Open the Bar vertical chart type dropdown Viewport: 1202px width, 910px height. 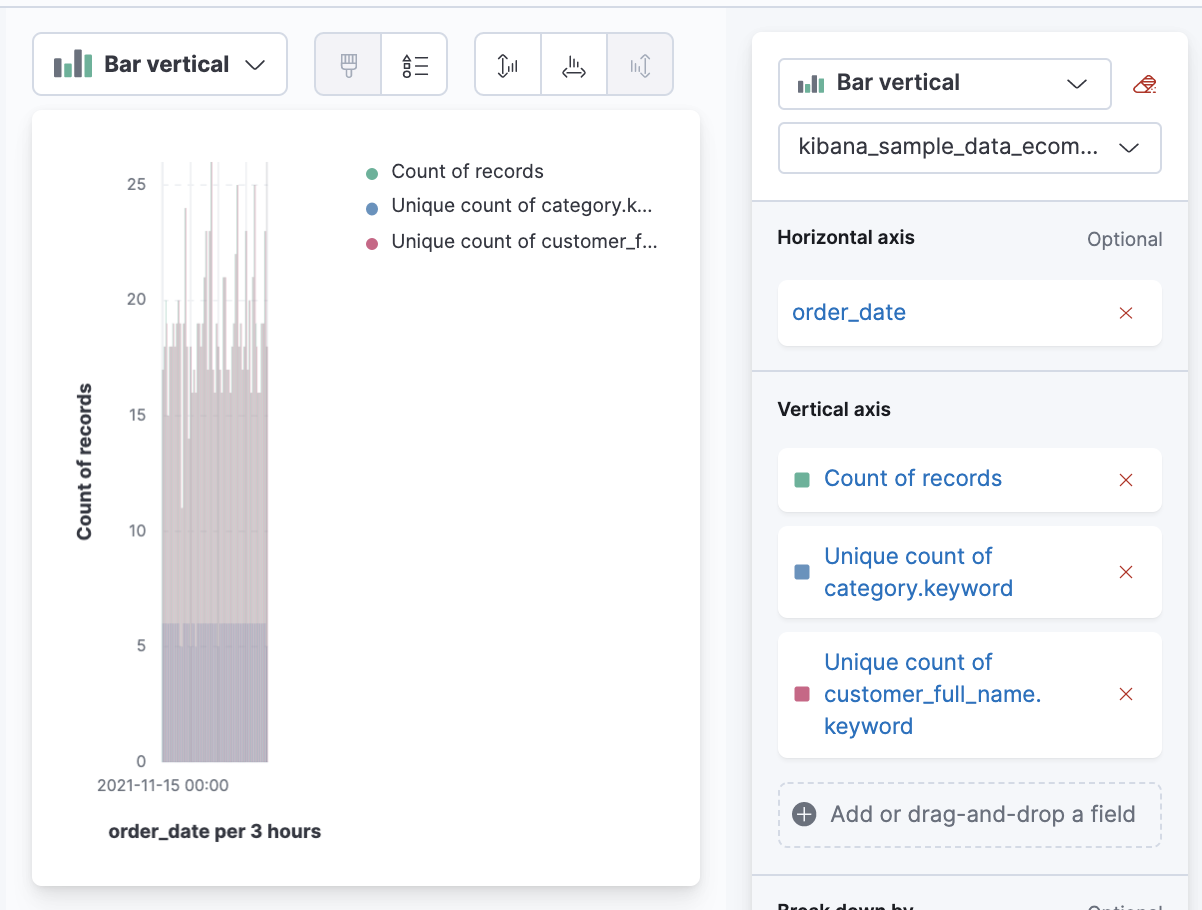[160, 63]
